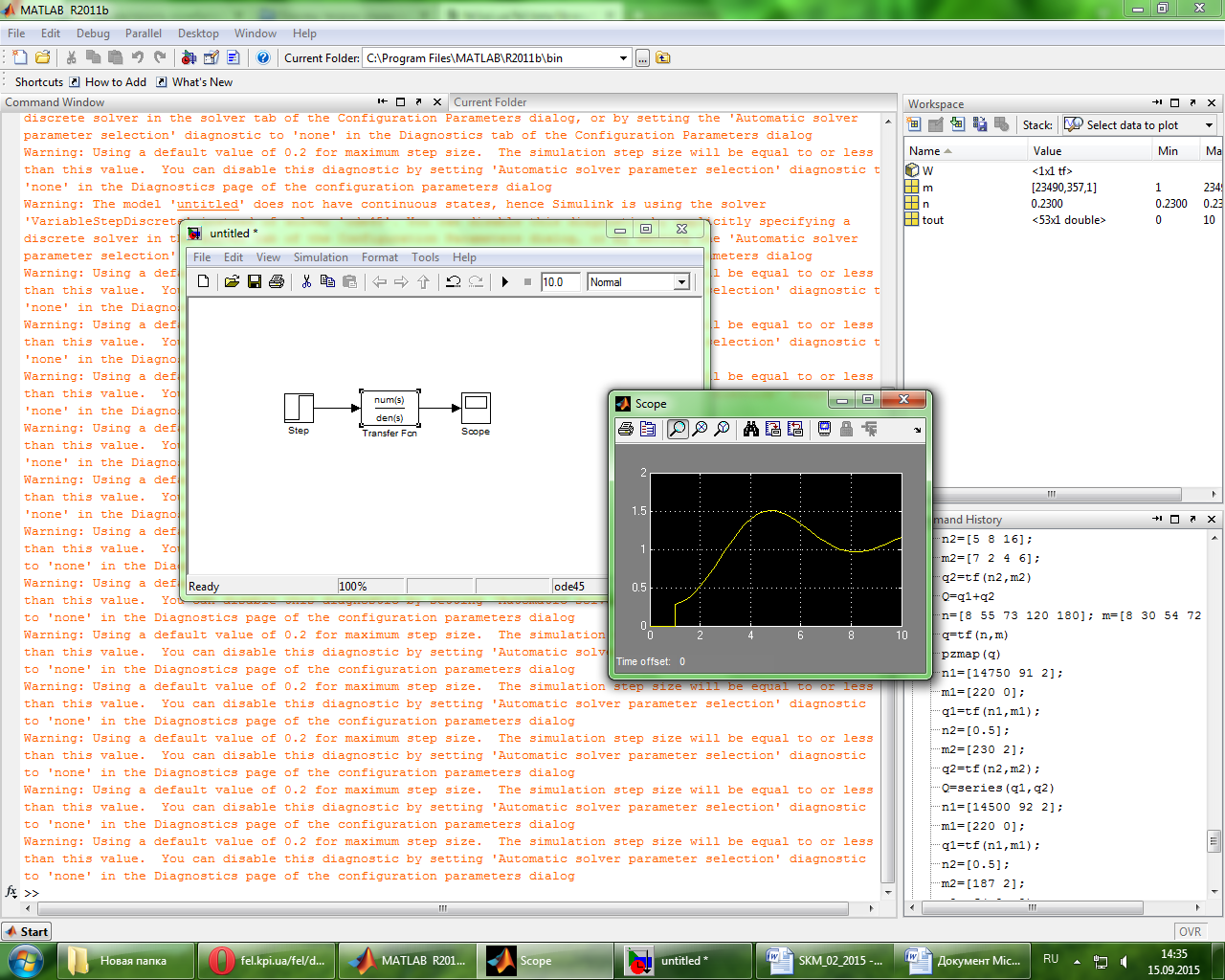Viewport: 1225px width, 980px height.
Task: Open the Normal simulation mode dropdown
Action: pyautogui.click(x=639, y=281)
